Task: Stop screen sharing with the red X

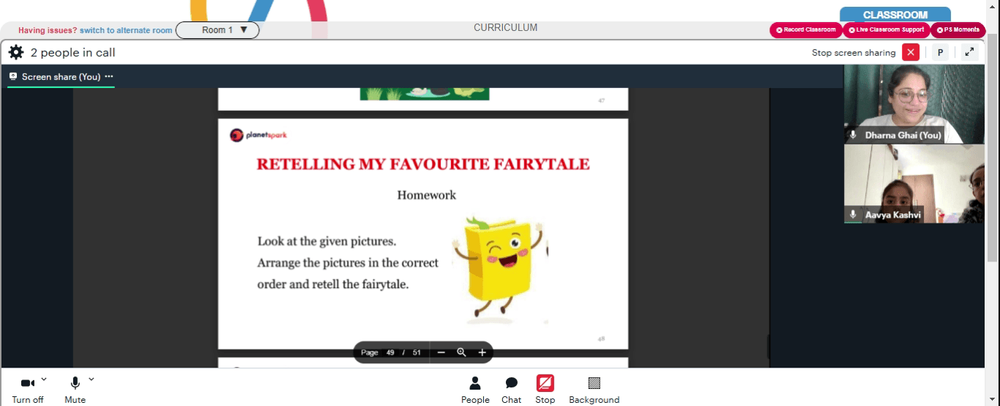Action: coord(911,52)
